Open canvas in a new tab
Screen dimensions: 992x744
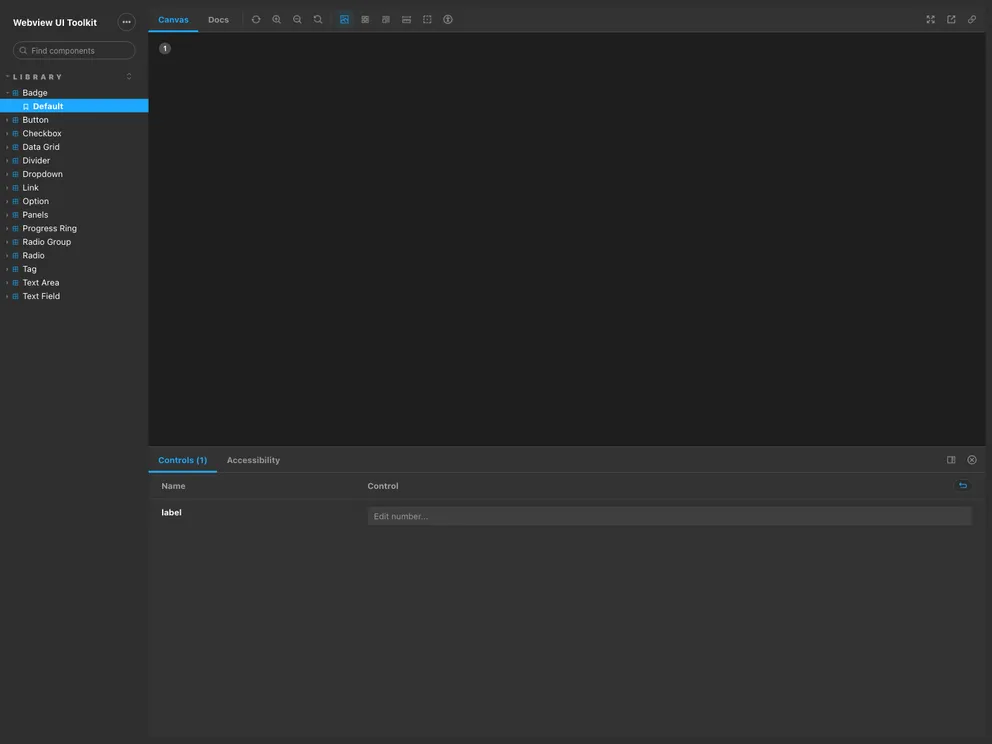pos(951,20)
